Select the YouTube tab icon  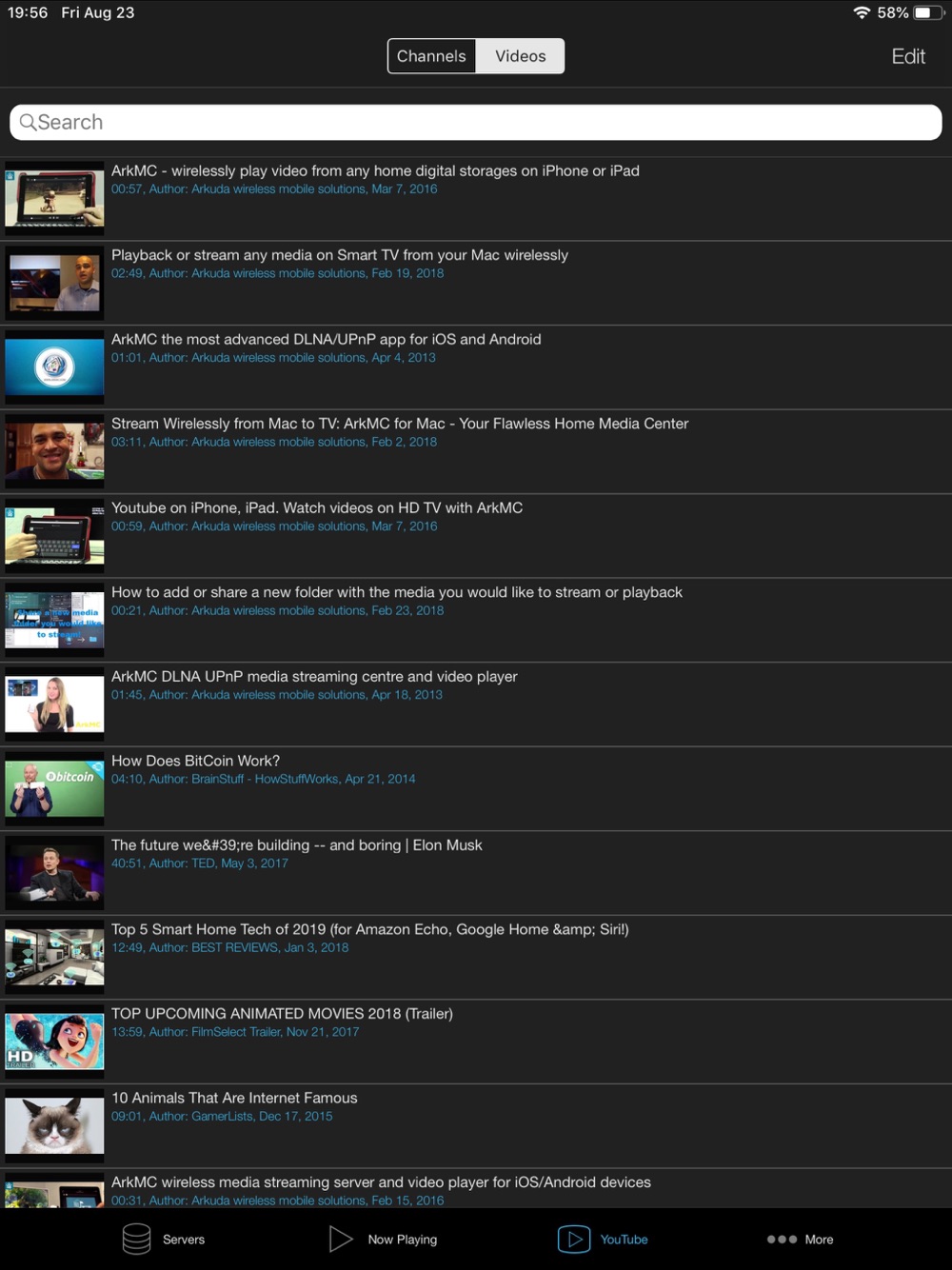coord(574,1239)
